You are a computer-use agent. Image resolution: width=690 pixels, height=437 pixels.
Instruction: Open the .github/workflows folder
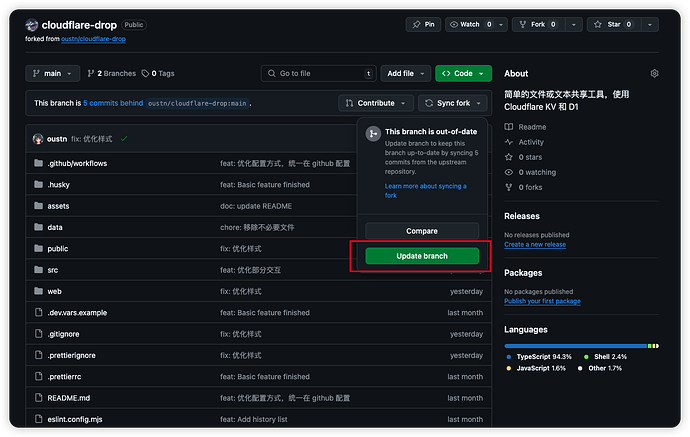click(x=77, y=163)
